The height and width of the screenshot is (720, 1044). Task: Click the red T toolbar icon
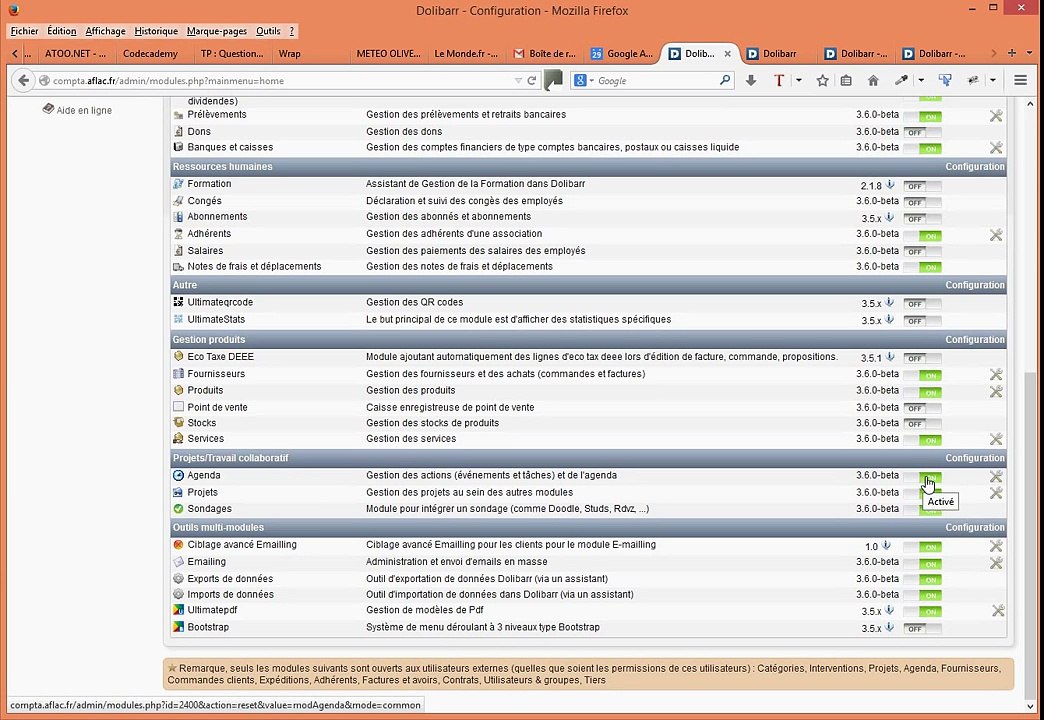pyautogui.click(x=778, y=81)
